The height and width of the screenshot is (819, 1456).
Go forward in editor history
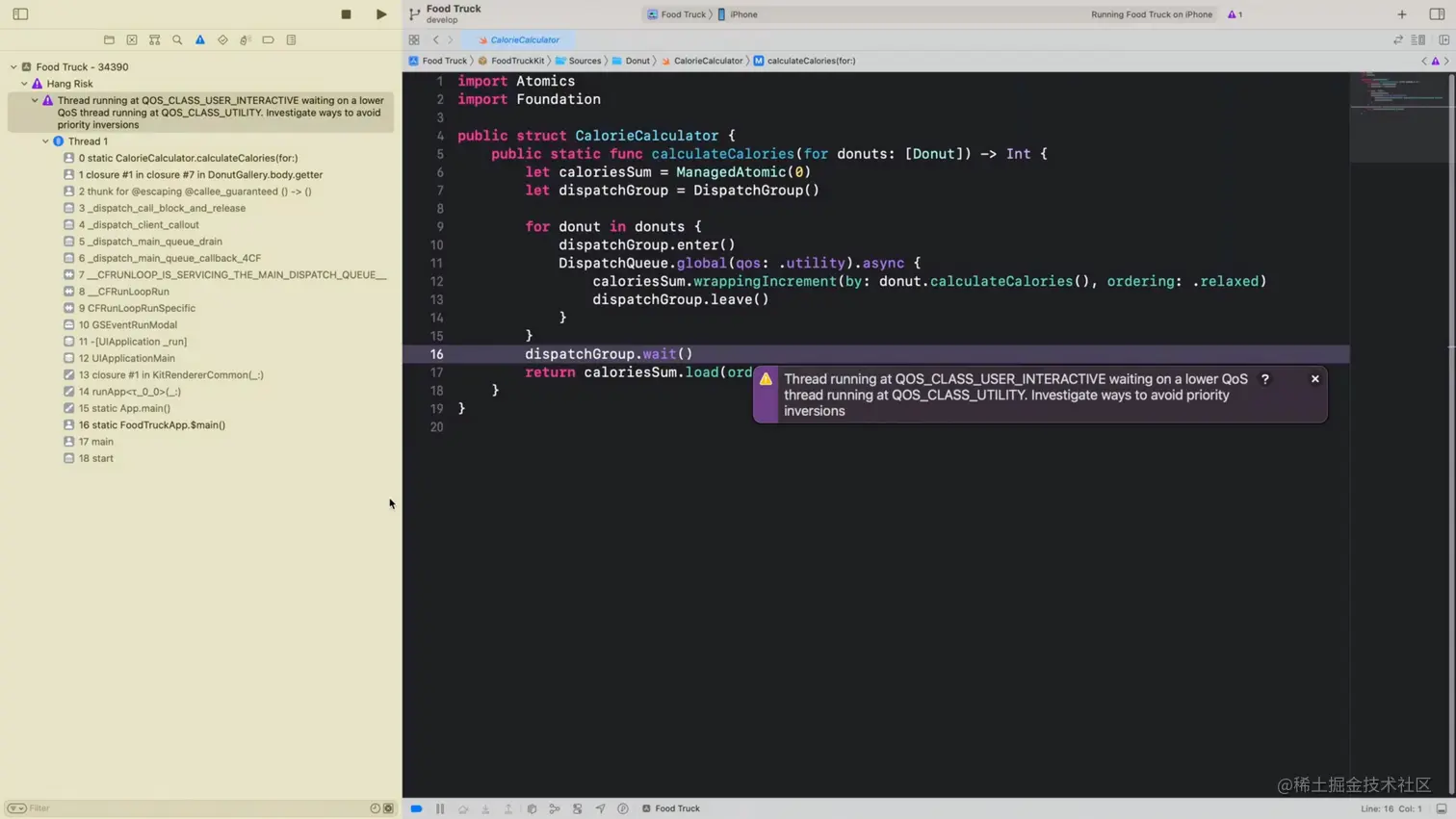coord(450,40)
